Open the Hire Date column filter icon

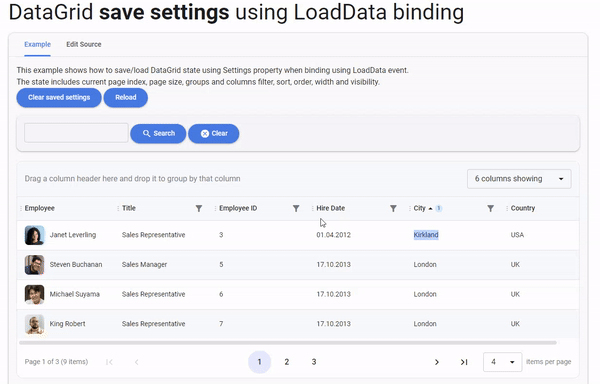point(393,208)
